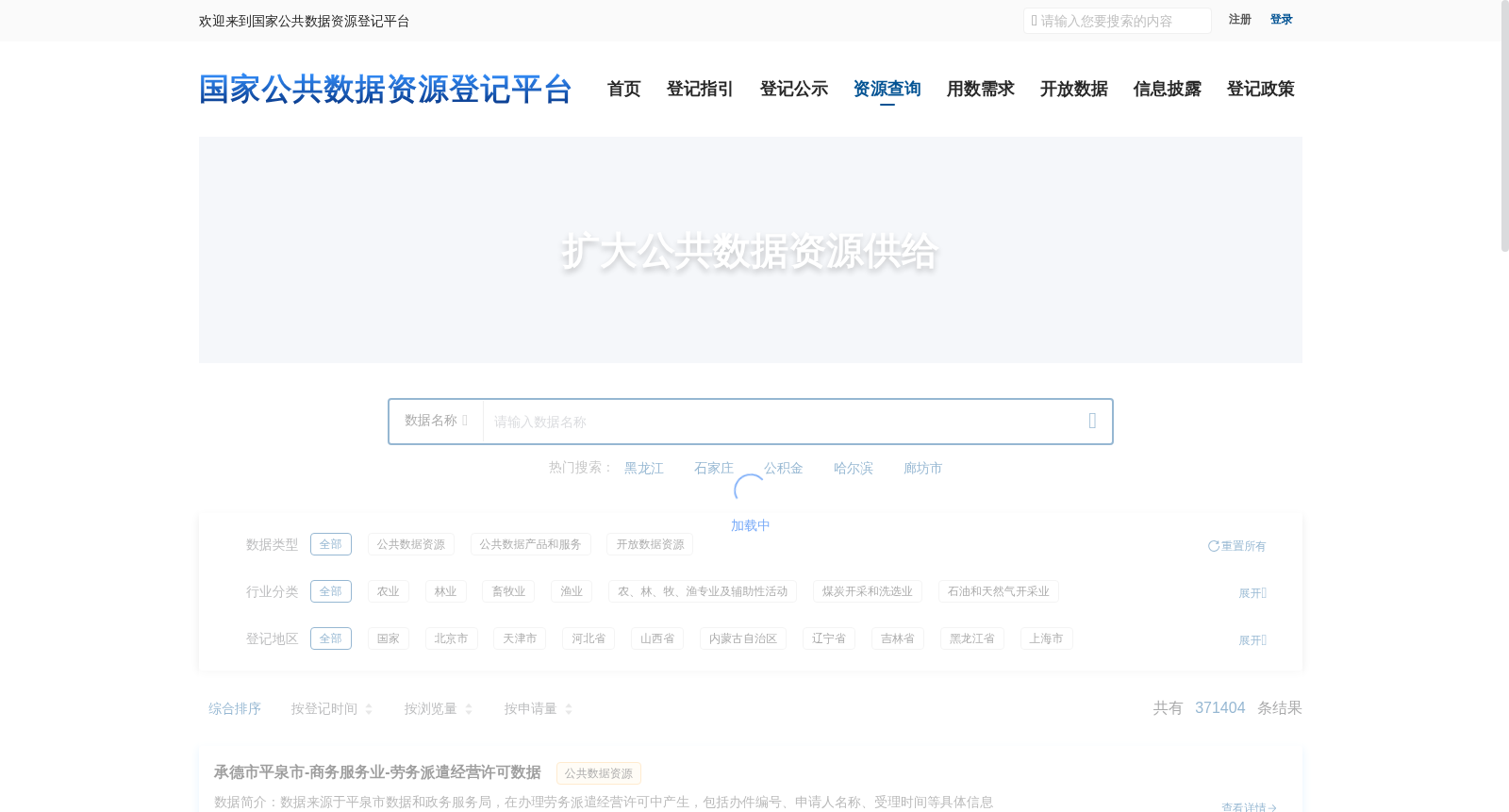1509x812 pixels.
Task: Filter data type by 公共数据资源
Action: (x=411, y=544)
